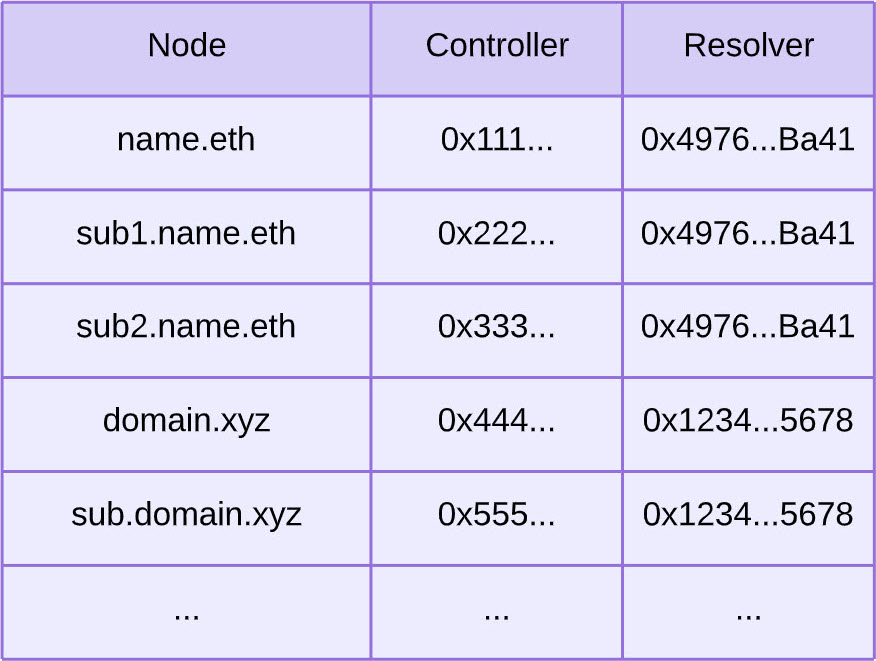876x661 pixels.
Task: Select the domain.xyz node cell
Action: click(186, 421)
